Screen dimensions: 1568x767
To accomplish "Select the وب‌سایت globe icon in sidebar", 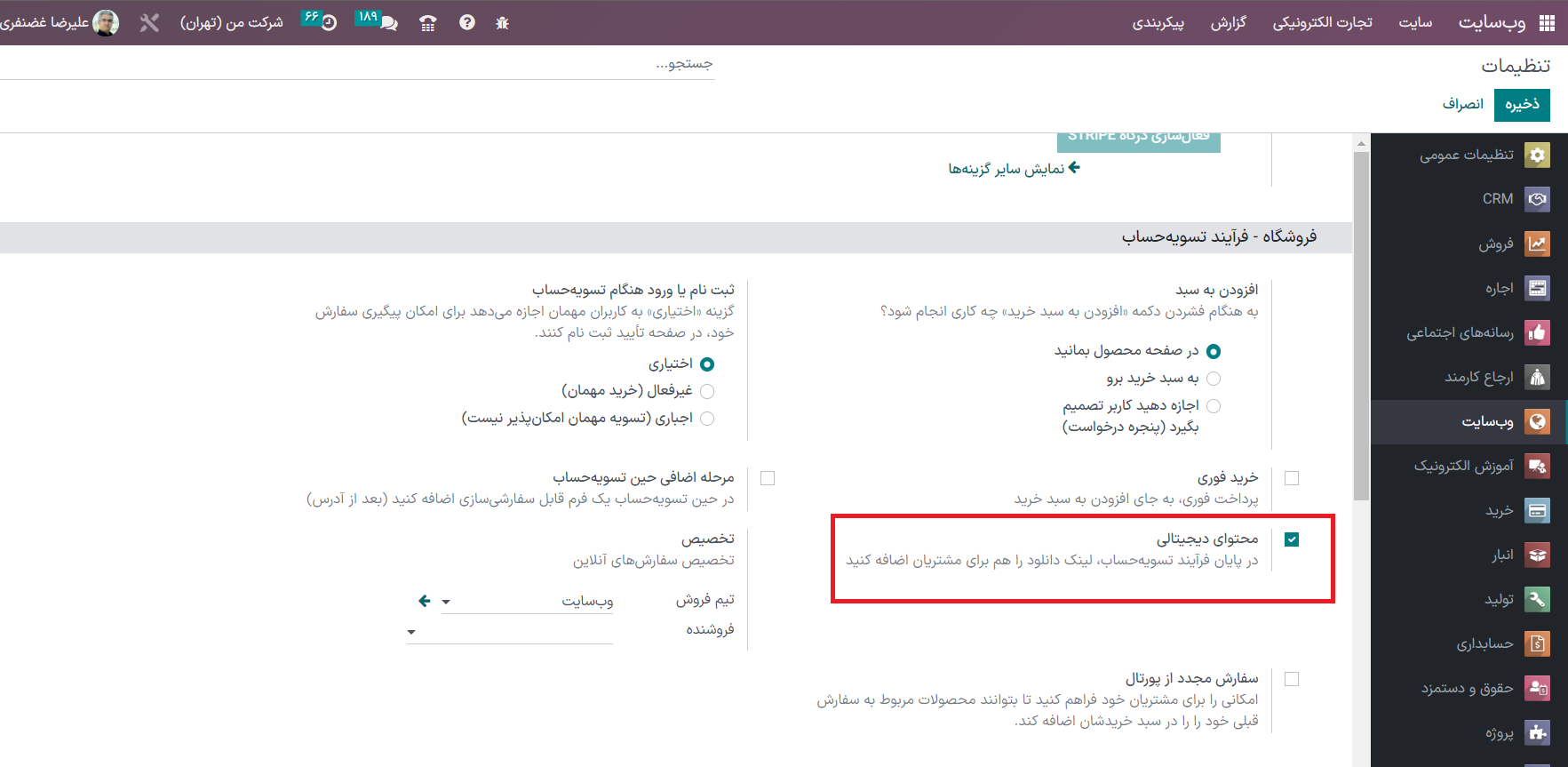I will pyautogui.click(x=1537, y=421).
